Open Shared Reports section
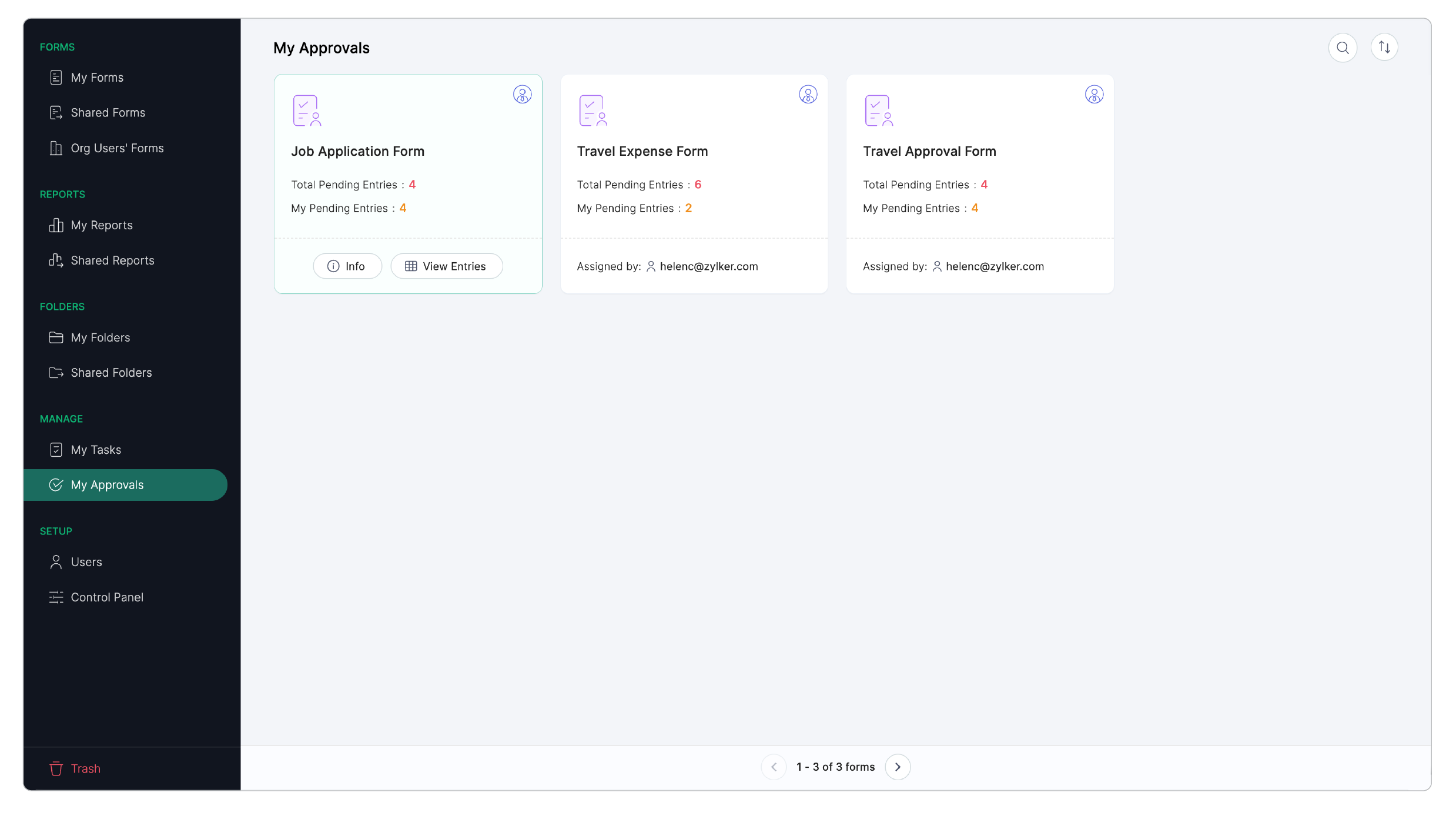Viewport: 1456px width, 816px height. (112, 260)
